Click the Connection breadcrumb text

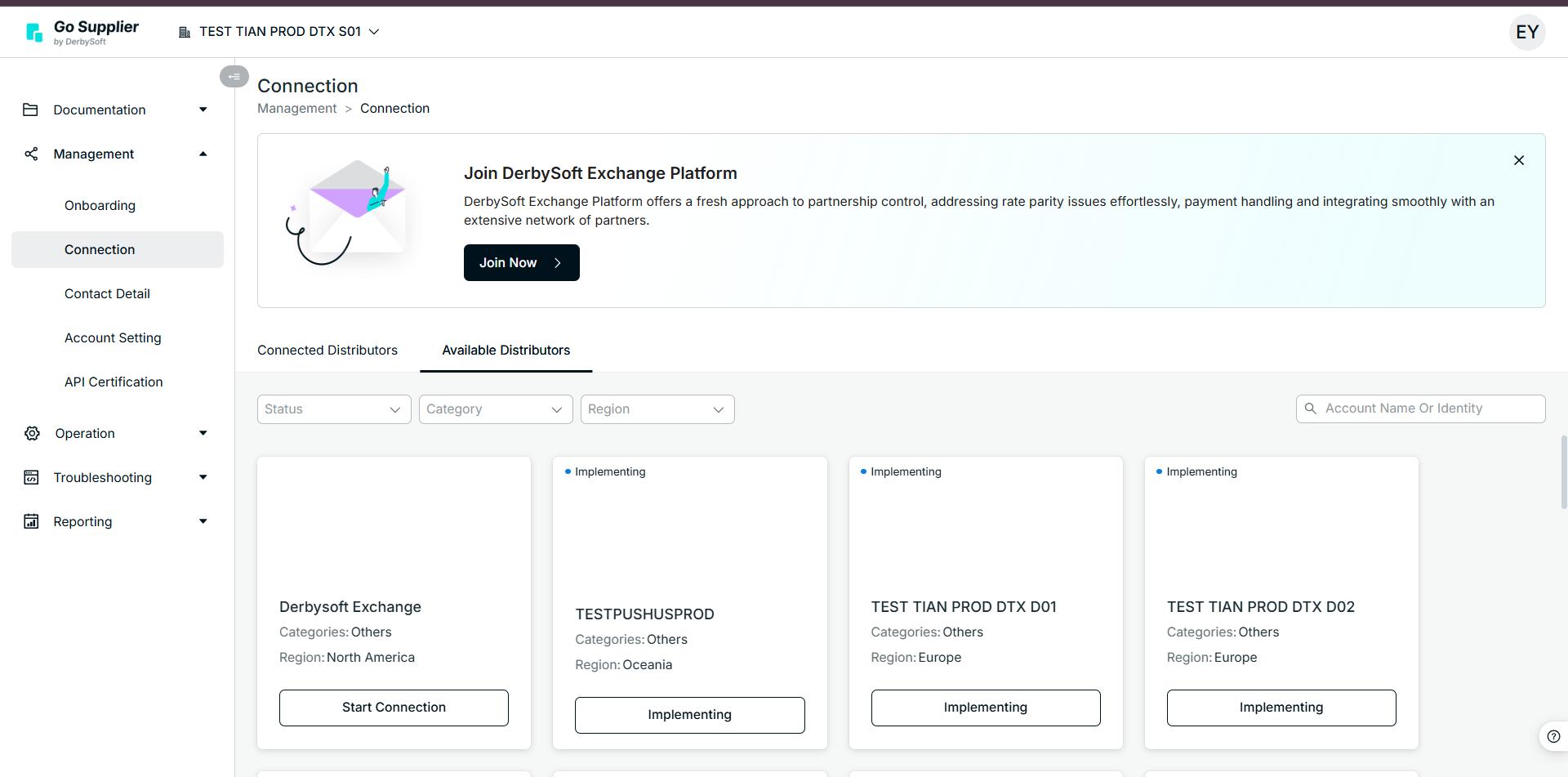click(x=394, y=108)
